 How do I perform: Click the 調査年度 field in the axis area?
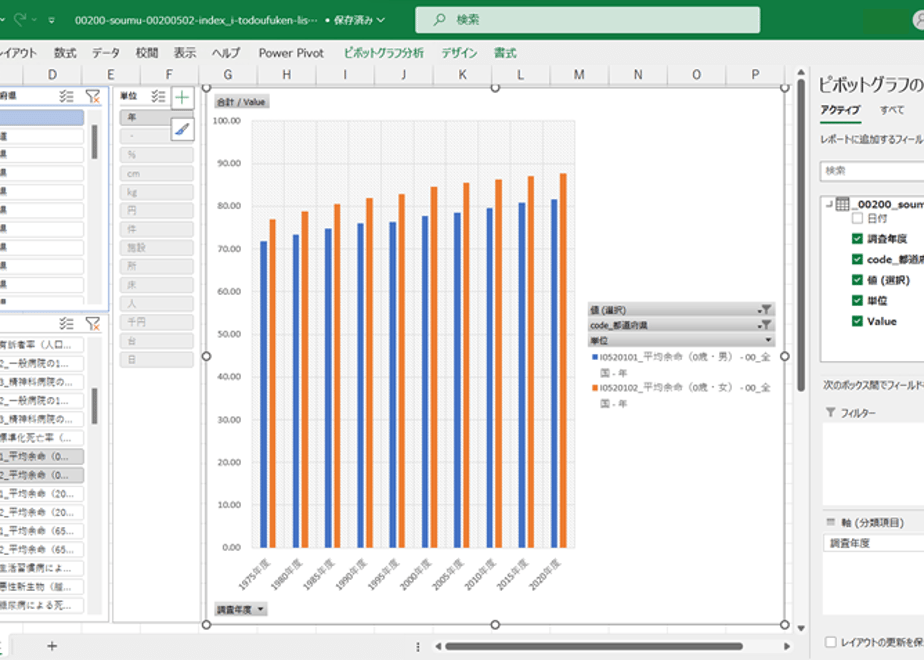tap(873, 543)
